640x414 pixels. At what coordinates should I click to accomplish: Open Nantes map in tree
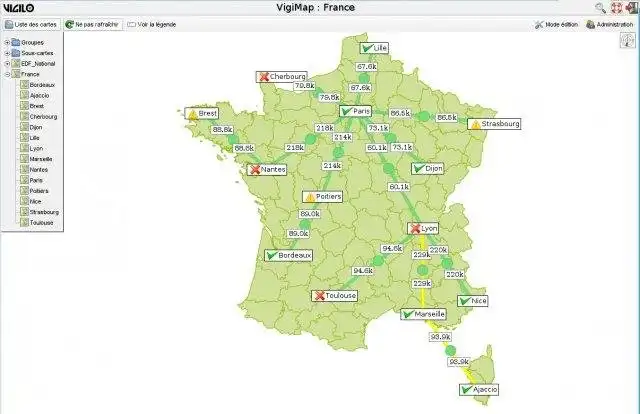point(34,170)
